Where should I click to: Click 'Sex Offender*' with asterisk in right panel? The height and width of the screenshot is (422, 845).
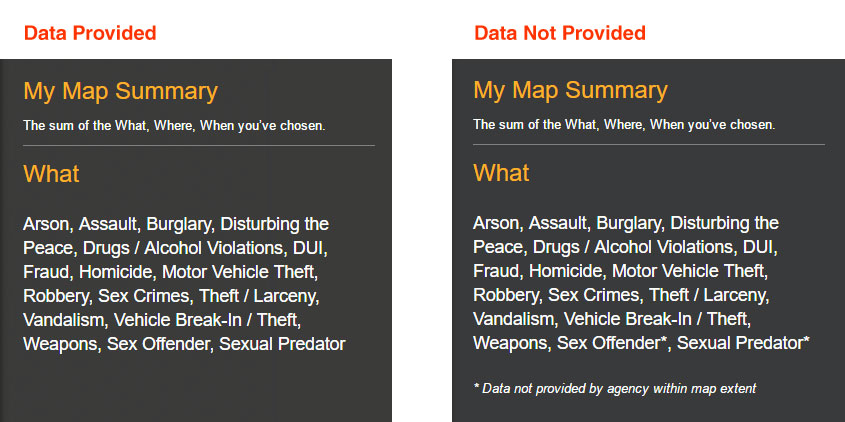point(612,343)
